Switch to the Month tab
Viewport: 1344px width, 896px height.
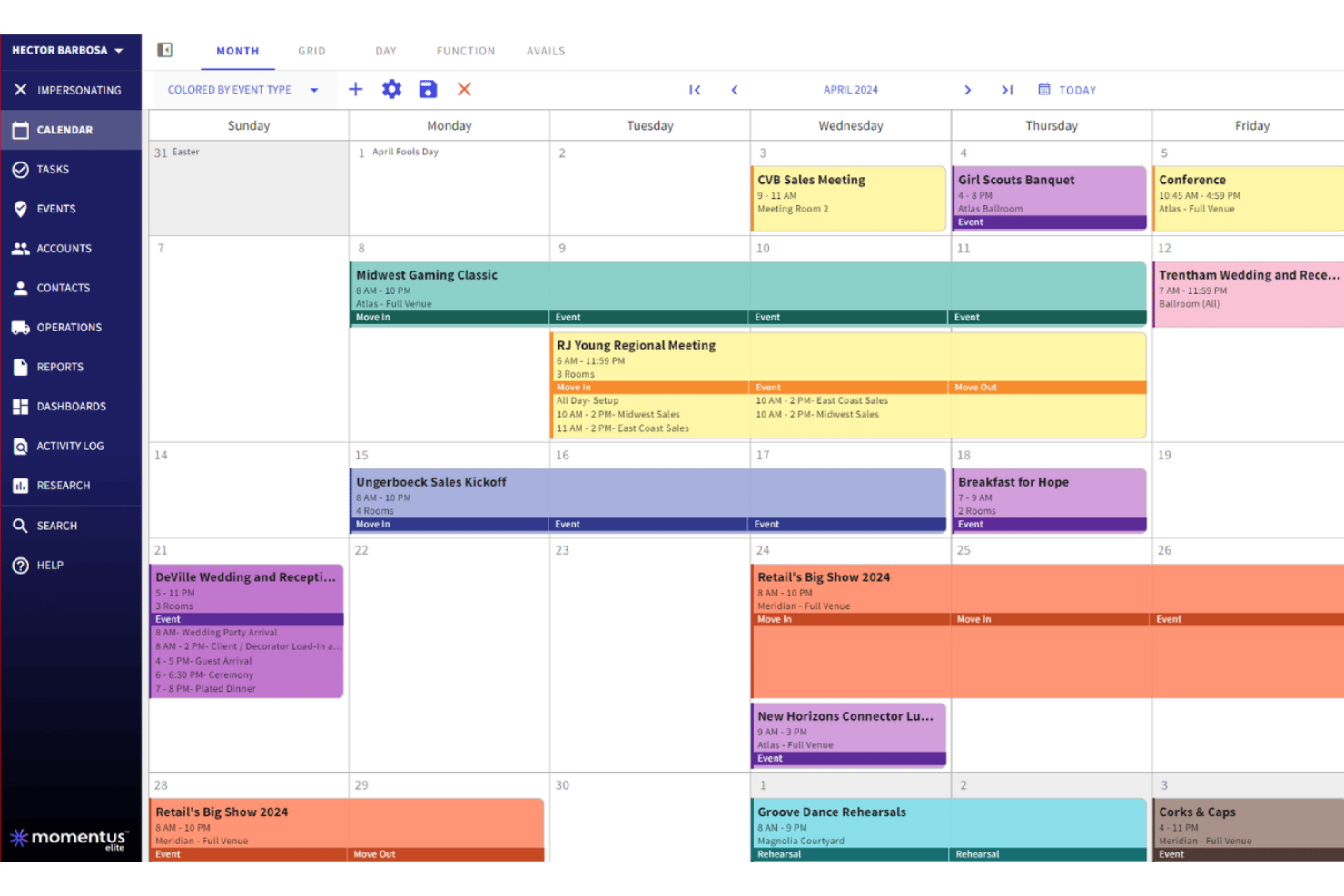pyautogui.click(x=238, y=51)
